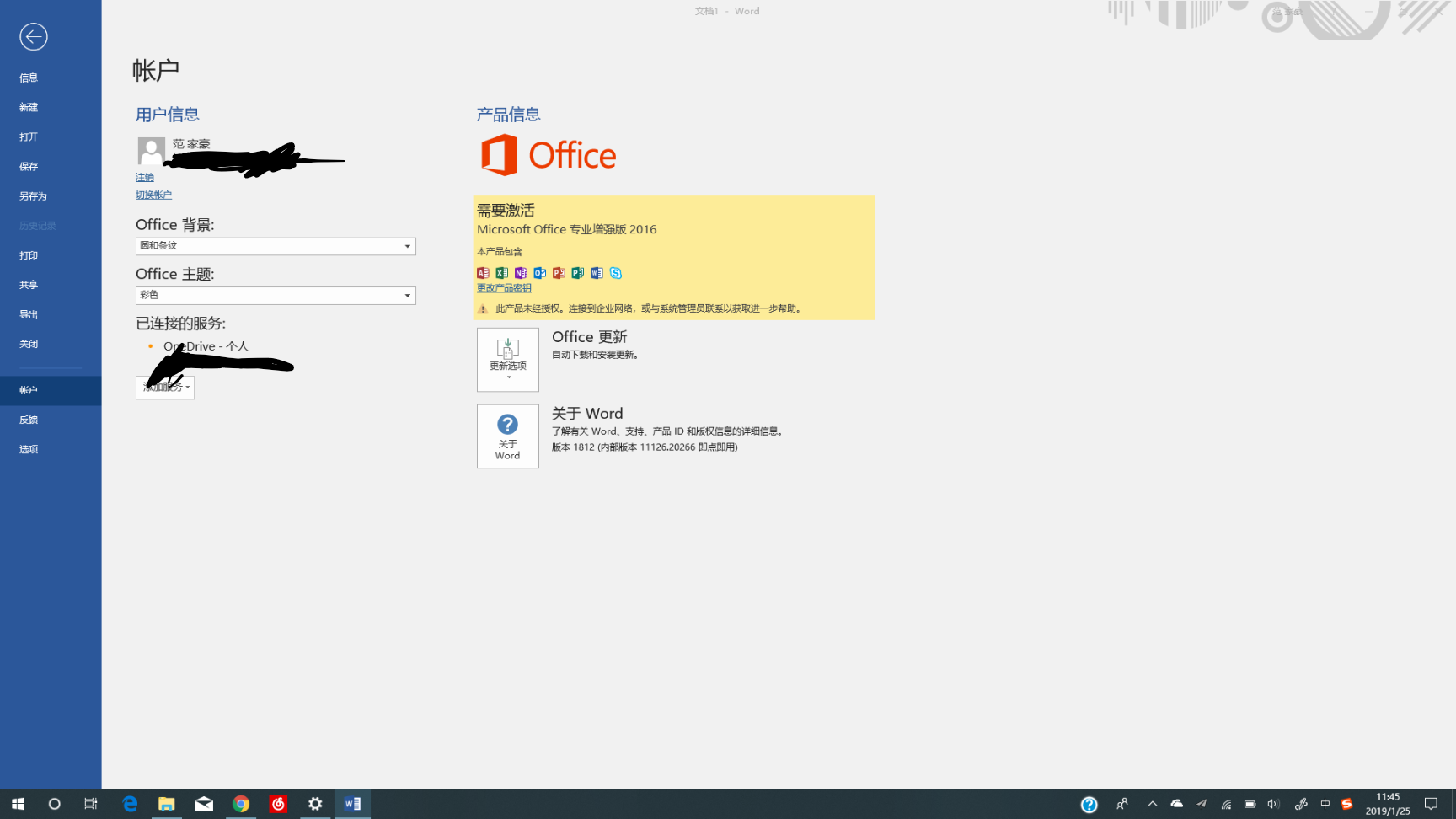Screen dimensions: 1456x819
Task: Open Task View on the taskbar
Action: click(91, 804)
